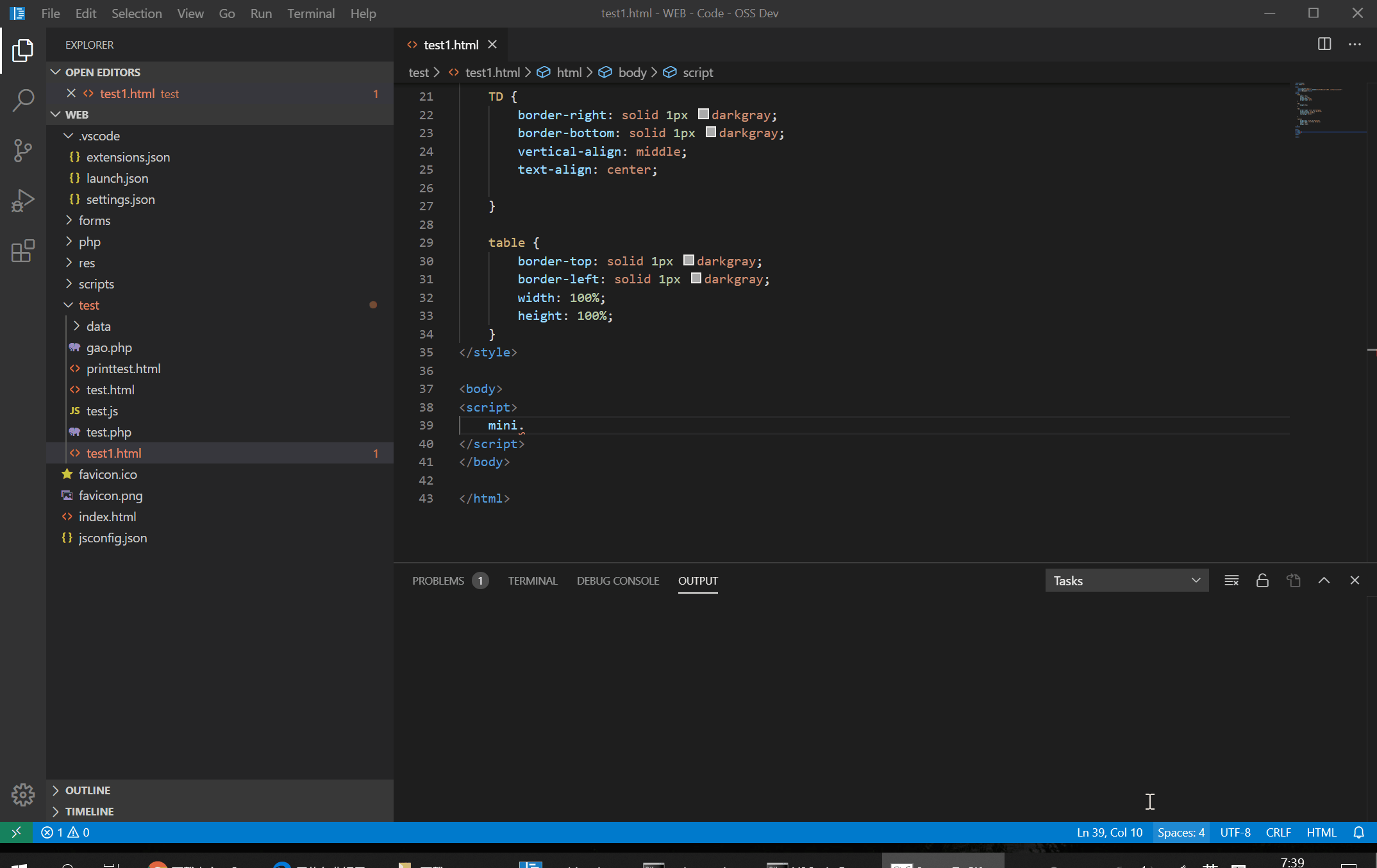Click the CRLF line ending button

point(1278,832)
